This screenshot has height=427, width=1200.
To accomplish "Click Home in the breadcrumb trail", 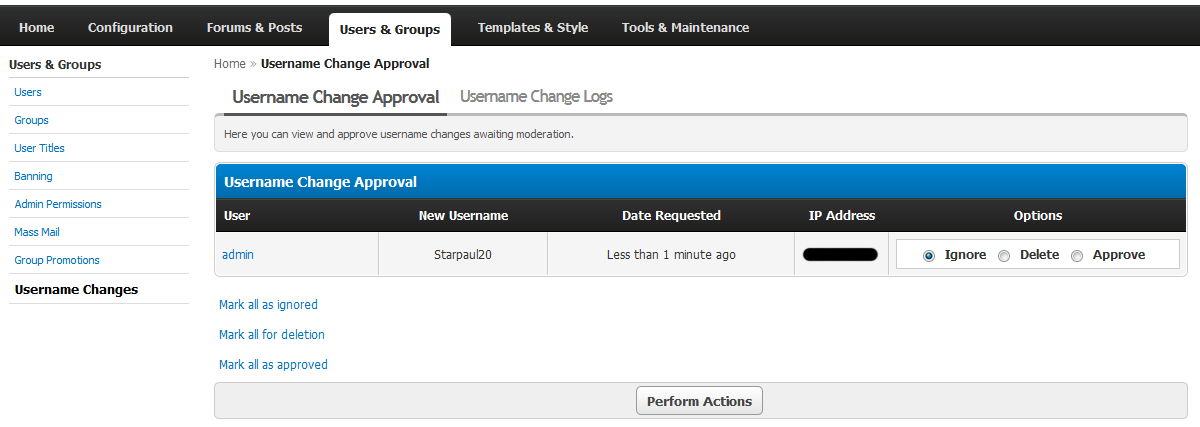I will coord(229,64).
